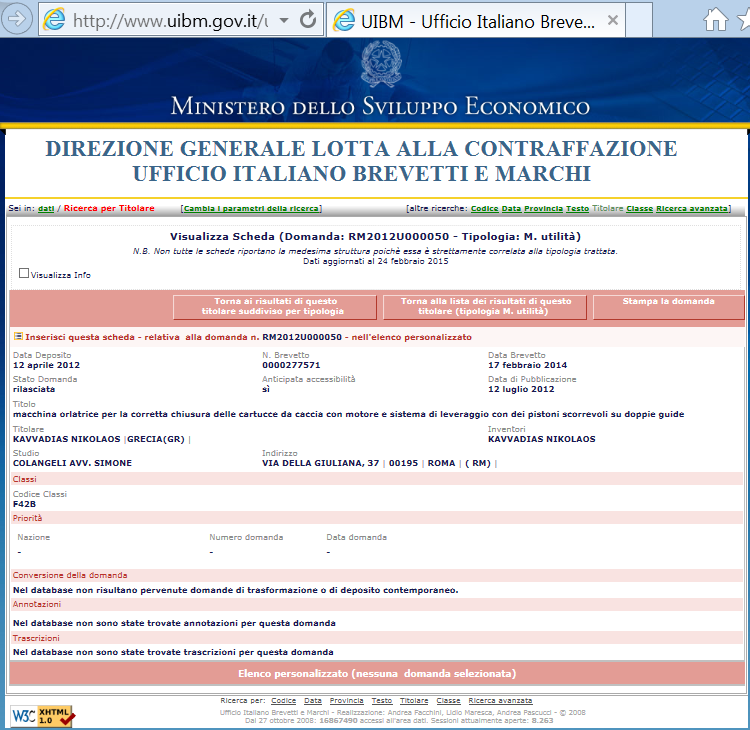This screenshot has height=730, width=750.
Task: Click 'Elenco personalizzato' bottom bar
Action: (377, 674)
